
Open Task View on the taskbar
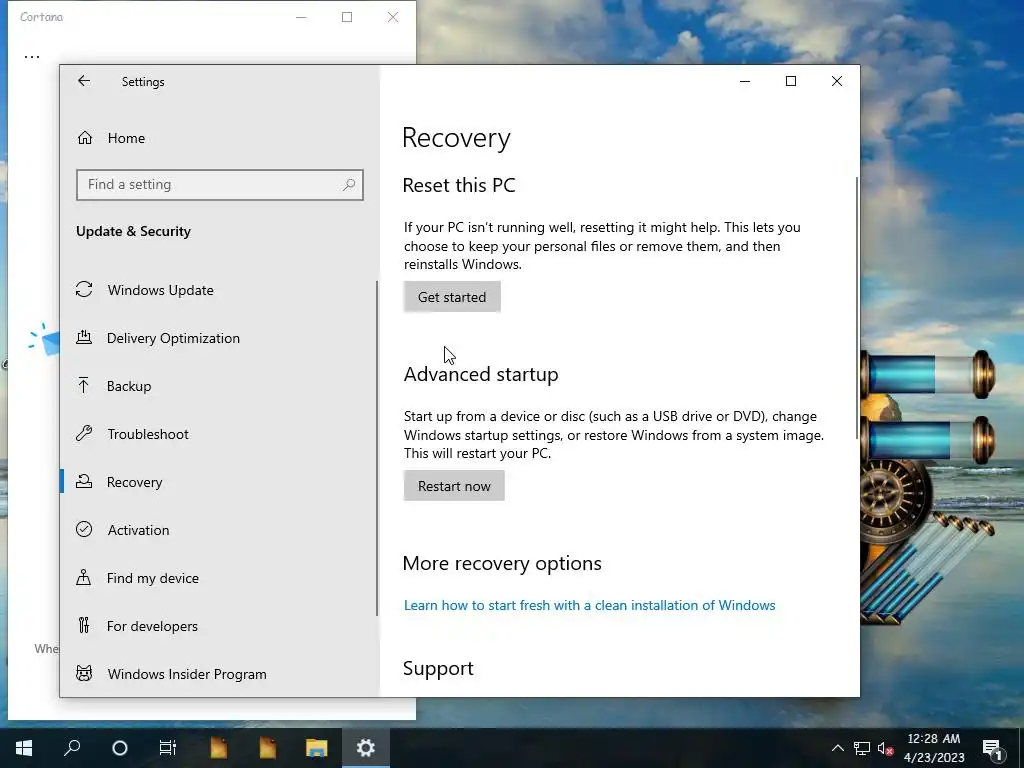(168, 748)
